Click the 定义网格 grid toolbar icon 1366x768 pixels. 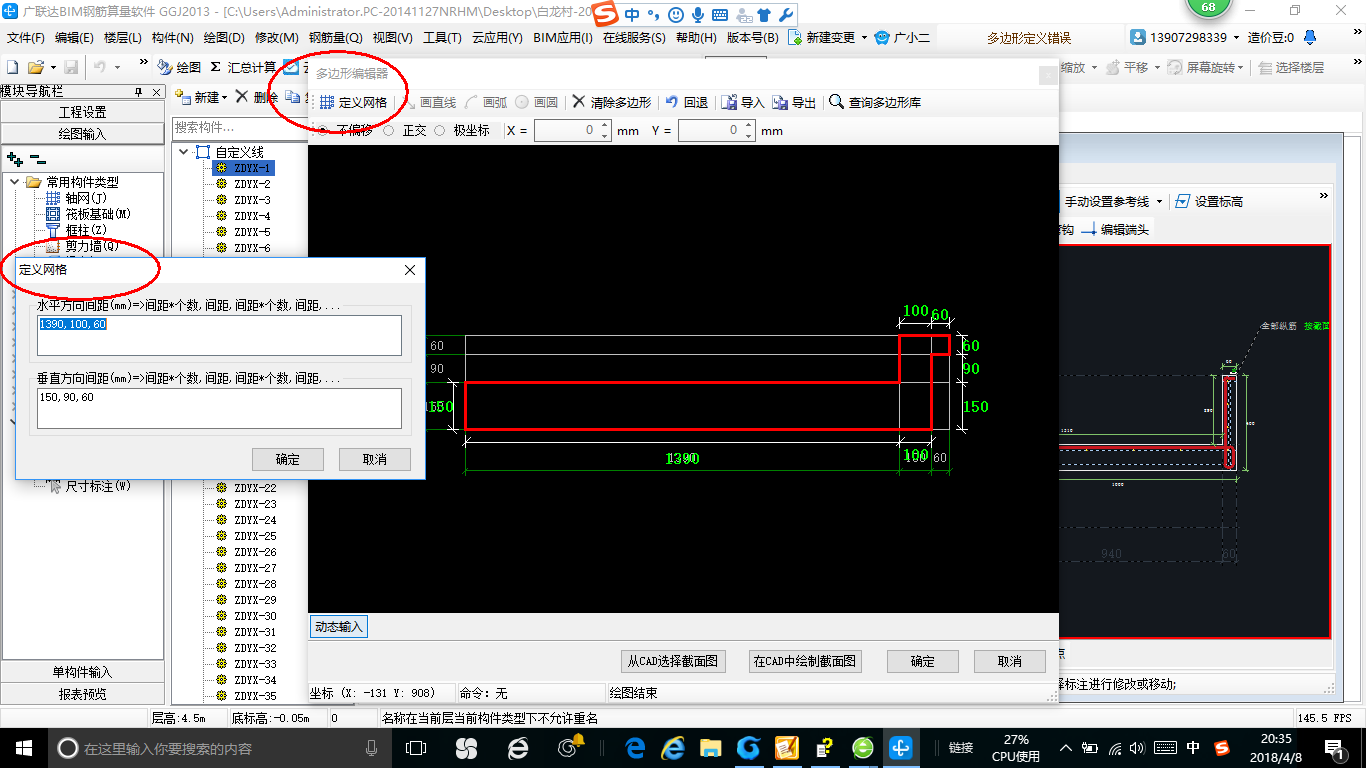[x=327, y=102]
